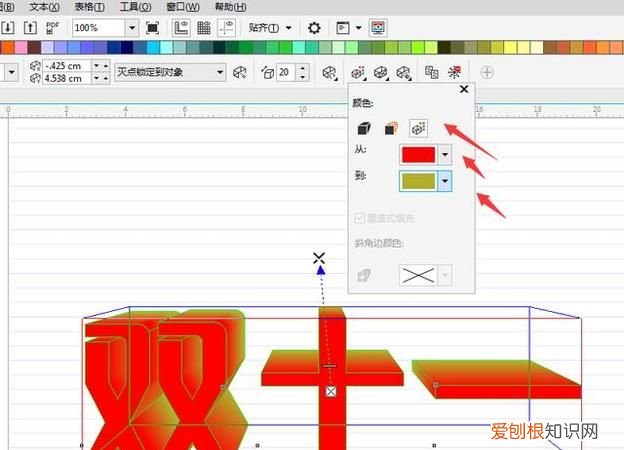This screenshot has width=624, height=450.
Task: Increase extrusion depth with up arrow
Action: coord(302,68)
